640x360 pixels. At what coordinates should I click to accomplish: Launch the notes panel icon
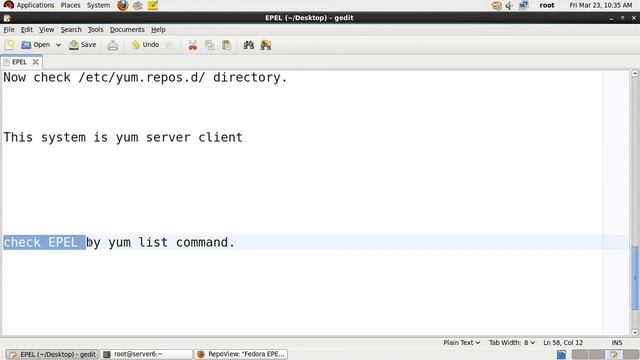tap(153, 5)
